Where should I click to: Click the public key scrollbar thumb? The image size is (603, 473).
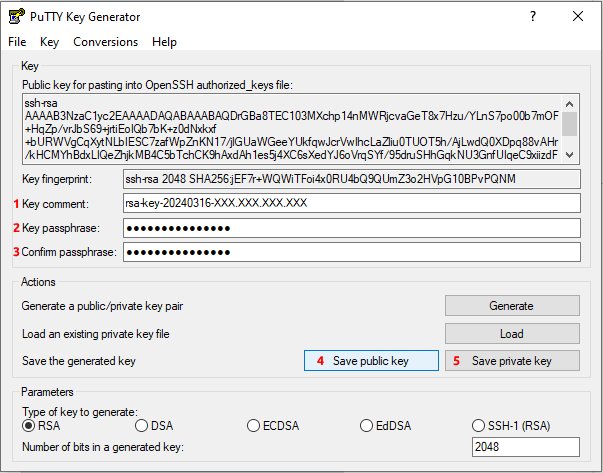click(570, 124)
